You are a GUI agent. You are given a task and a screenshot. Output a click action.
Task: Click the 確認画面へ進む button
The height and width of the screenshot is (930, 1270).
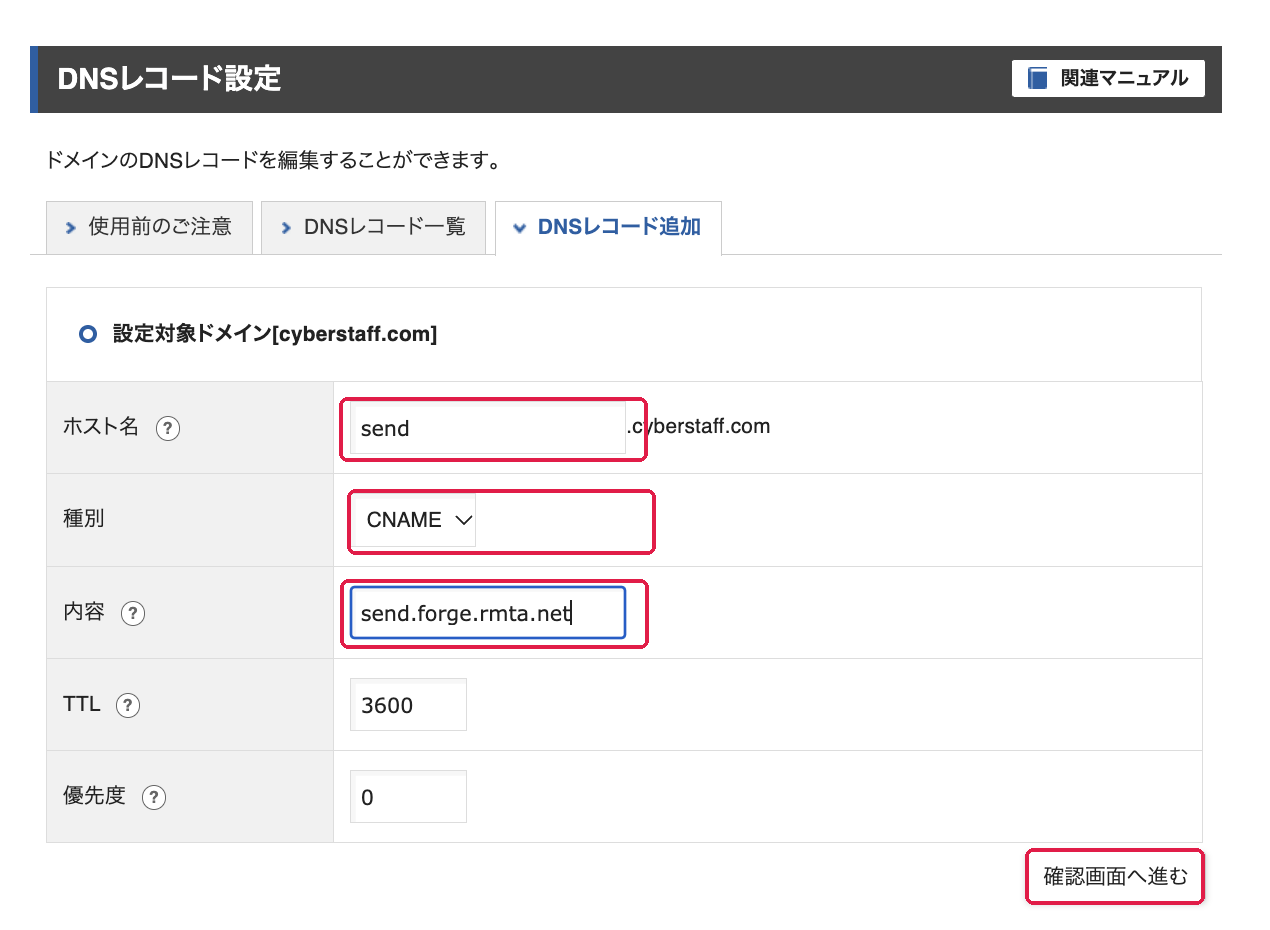[1115, 877]
